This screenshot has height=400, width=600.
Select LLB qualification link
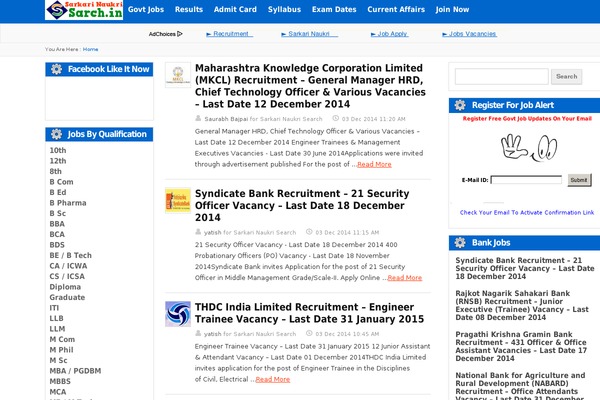click(x=56, y=318)
